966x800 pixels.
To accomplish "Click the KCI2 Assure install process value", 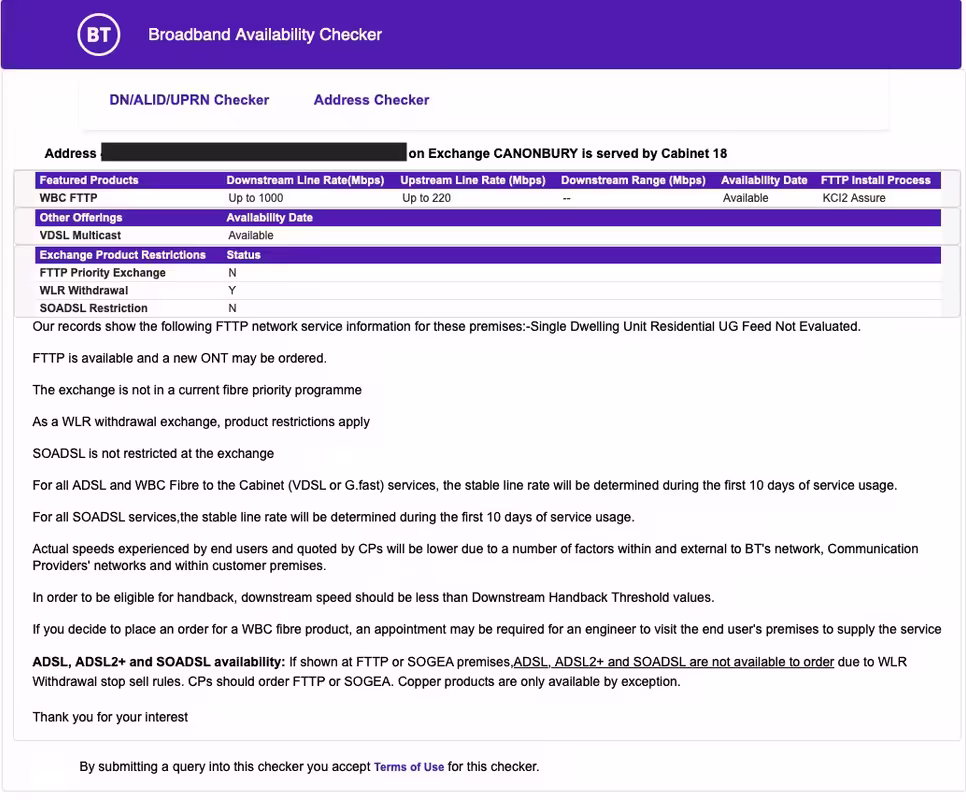I will pos(854,198).
